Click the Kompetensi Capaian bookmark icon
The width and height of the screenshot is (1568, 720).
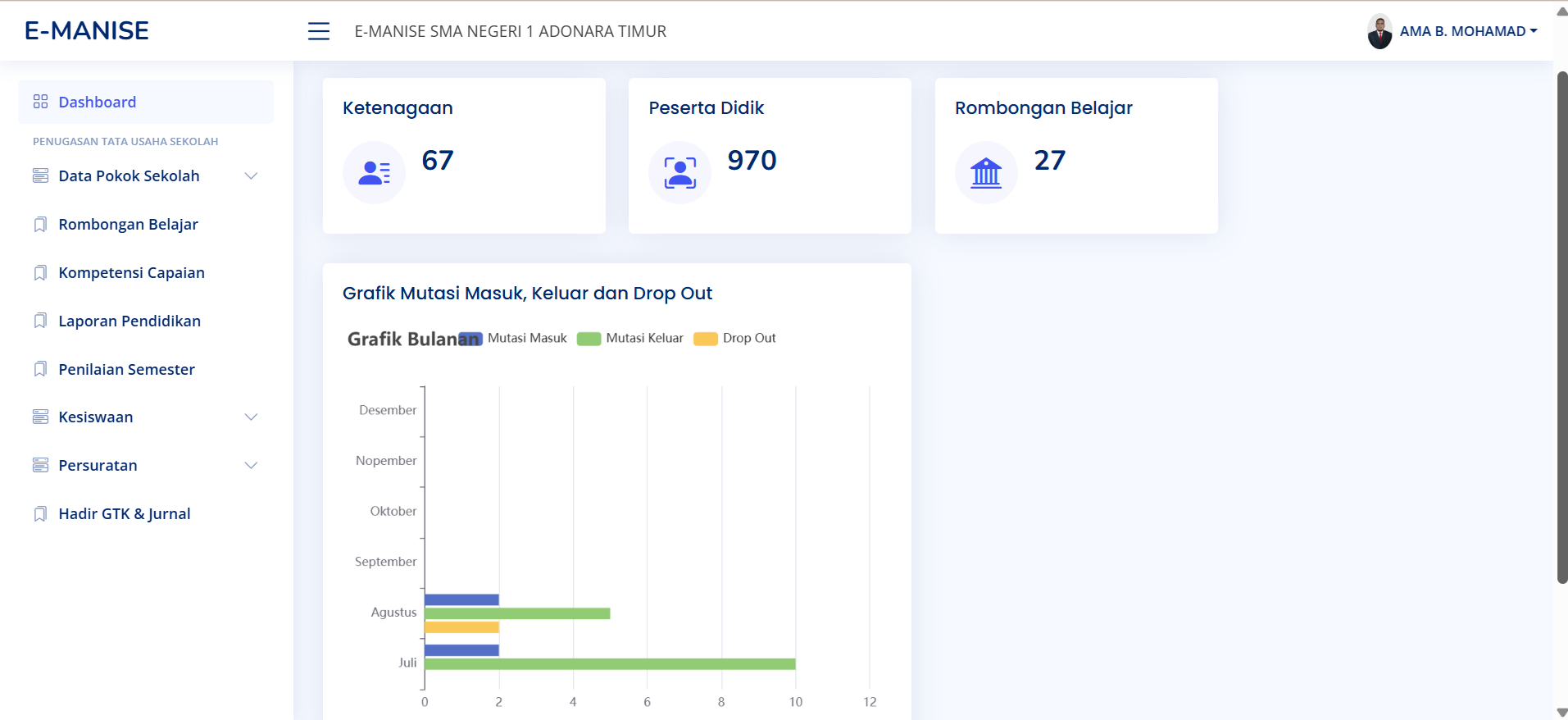point(40,273)
